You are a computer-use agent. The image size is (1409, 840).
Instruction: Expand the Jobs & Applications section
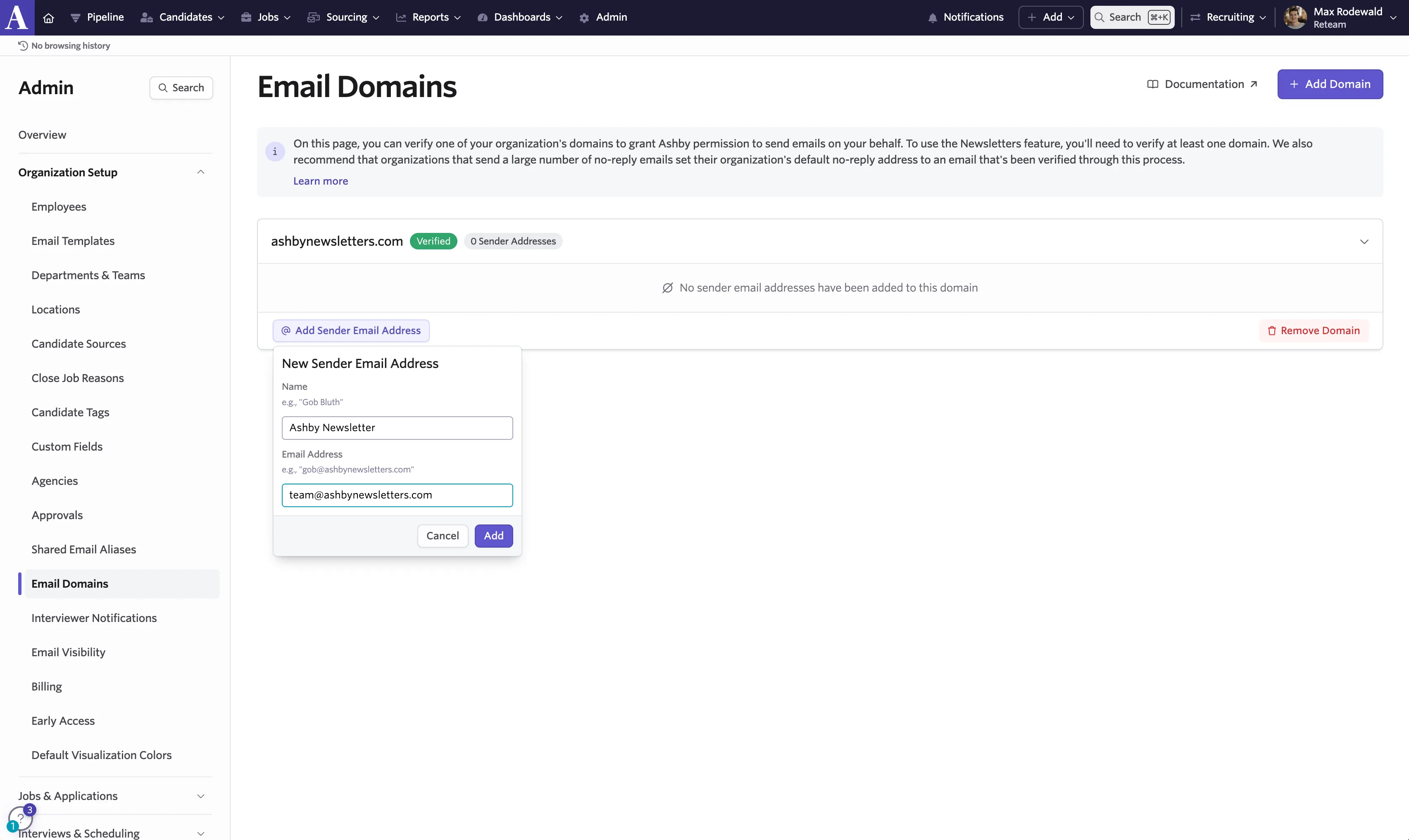112,796
